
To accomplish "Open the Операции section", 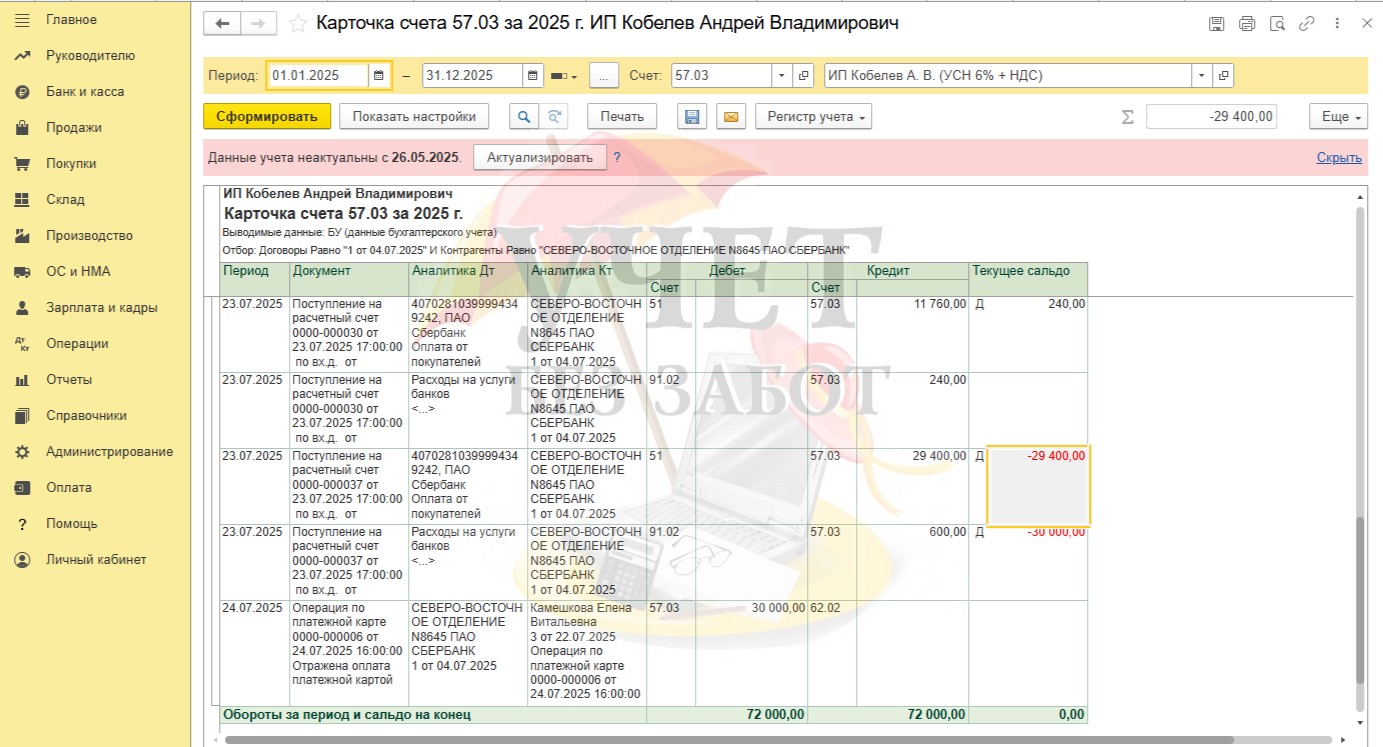I will pos(95,343).
